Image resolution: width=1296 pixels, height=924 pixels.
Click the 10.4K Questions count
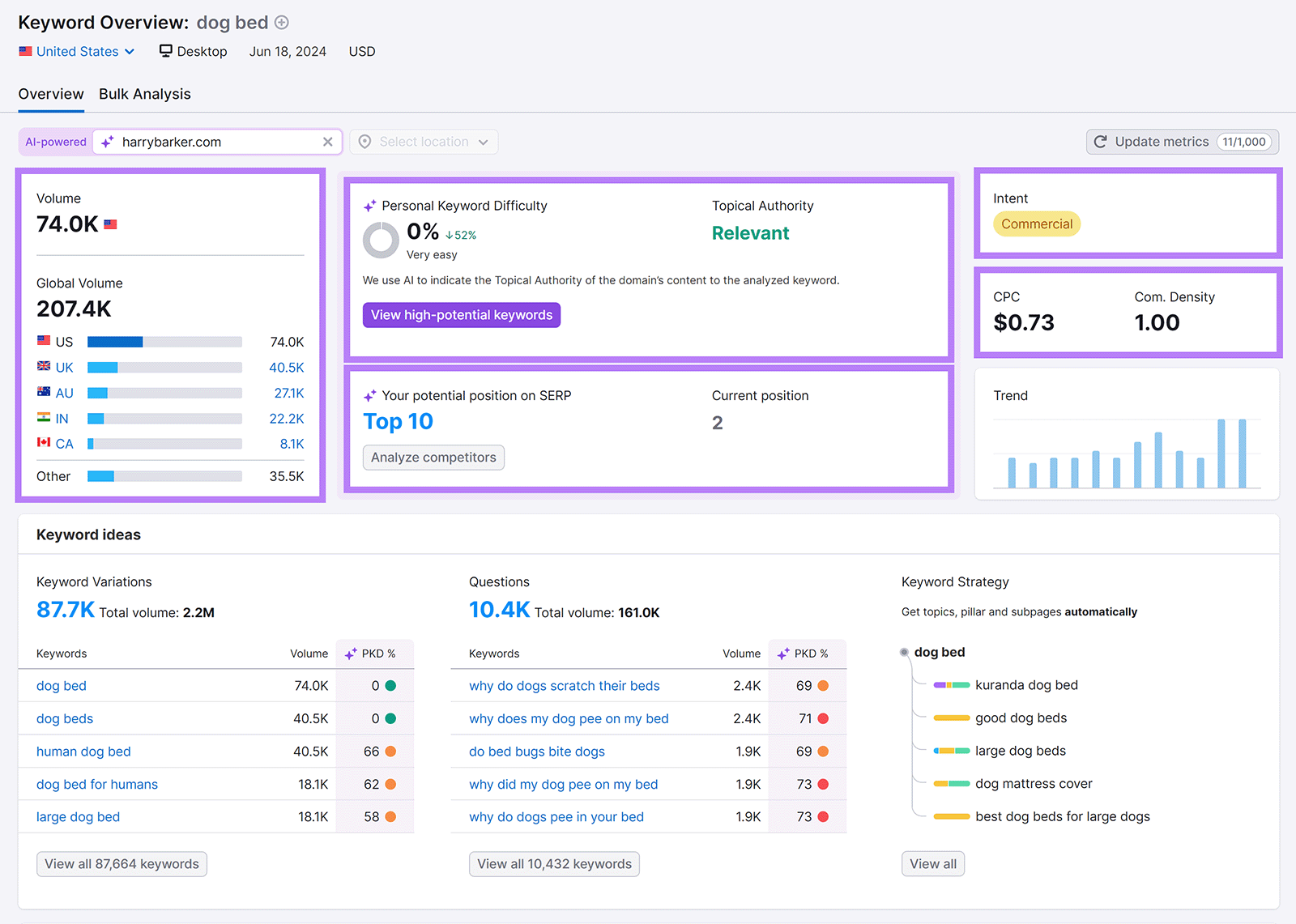499,610
